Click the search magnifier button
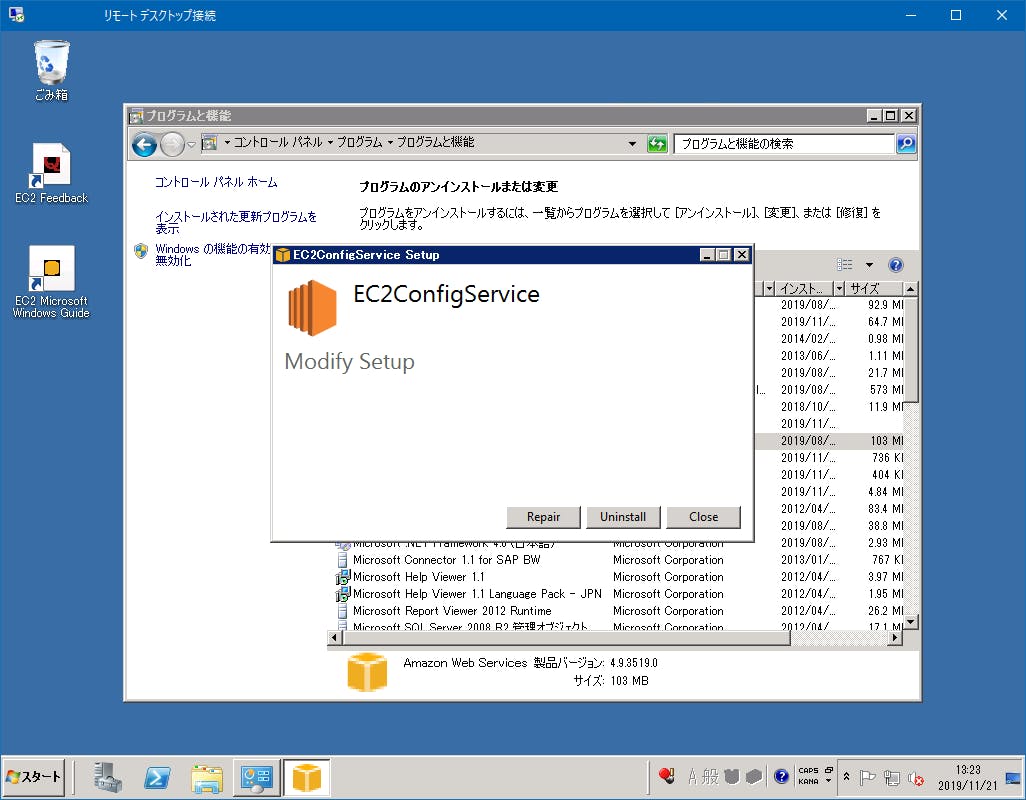 [906, 144]
